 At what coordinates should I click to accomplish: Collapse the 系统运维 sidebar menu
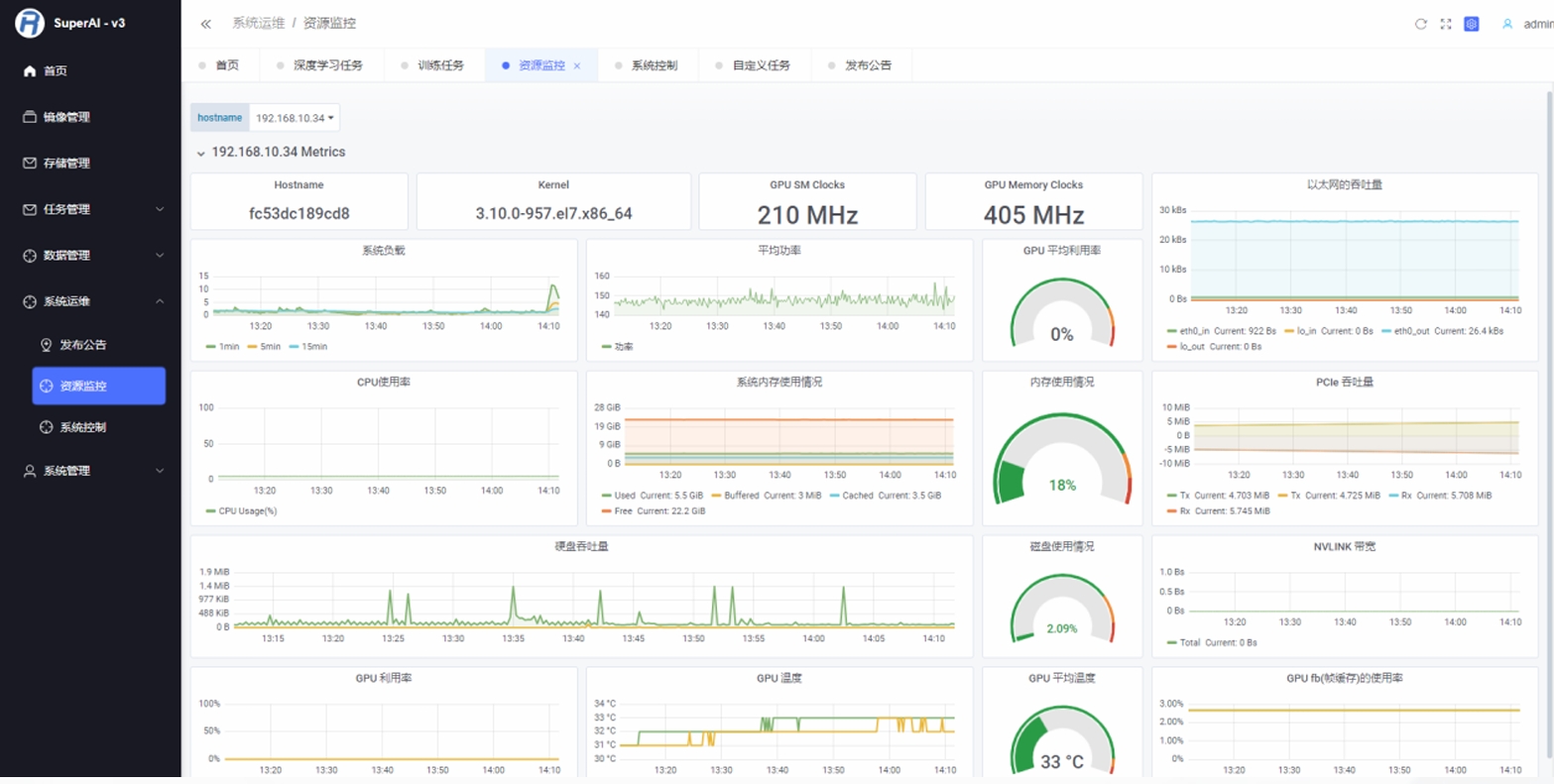(x=90, y=300)
